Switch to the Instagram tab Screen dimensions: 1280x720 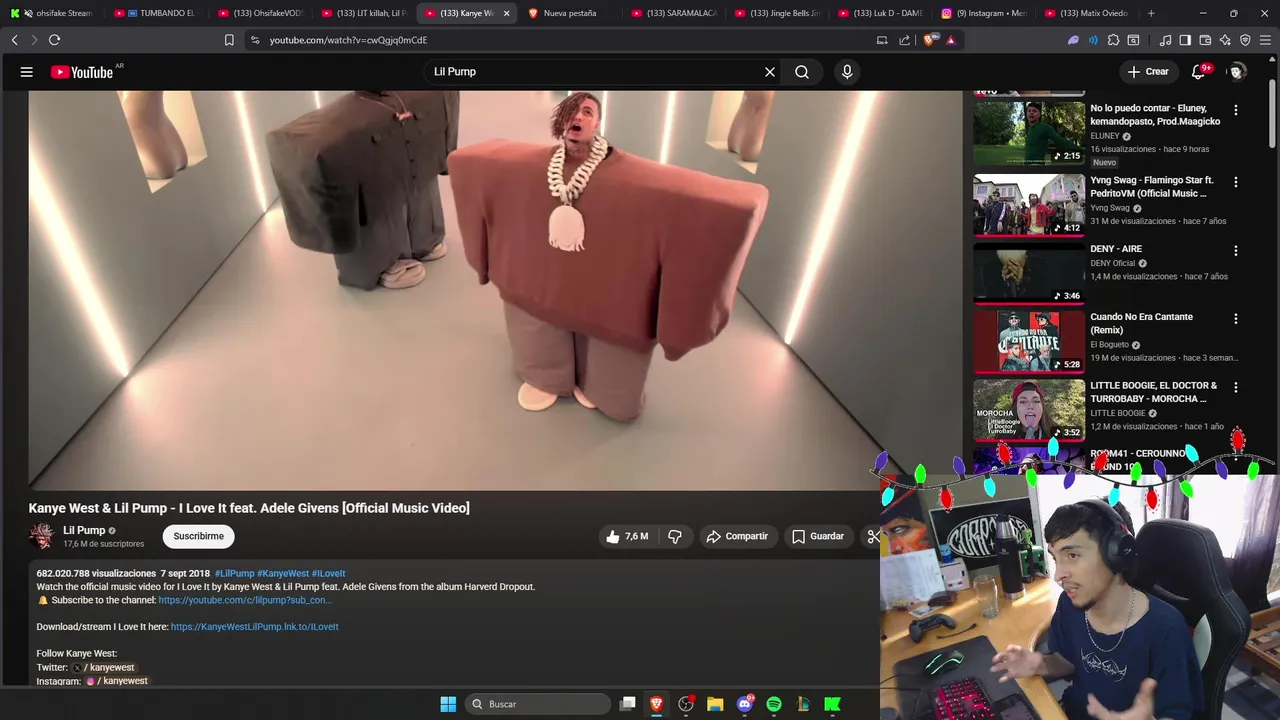click(983, 13)
